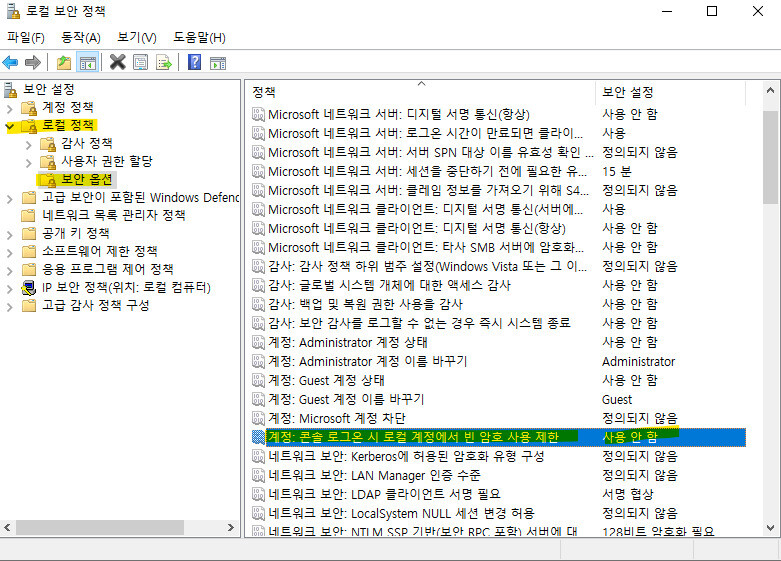Click the policy list scroll down arrow
This screenshot has width=781, height=561.
[770, 528]
